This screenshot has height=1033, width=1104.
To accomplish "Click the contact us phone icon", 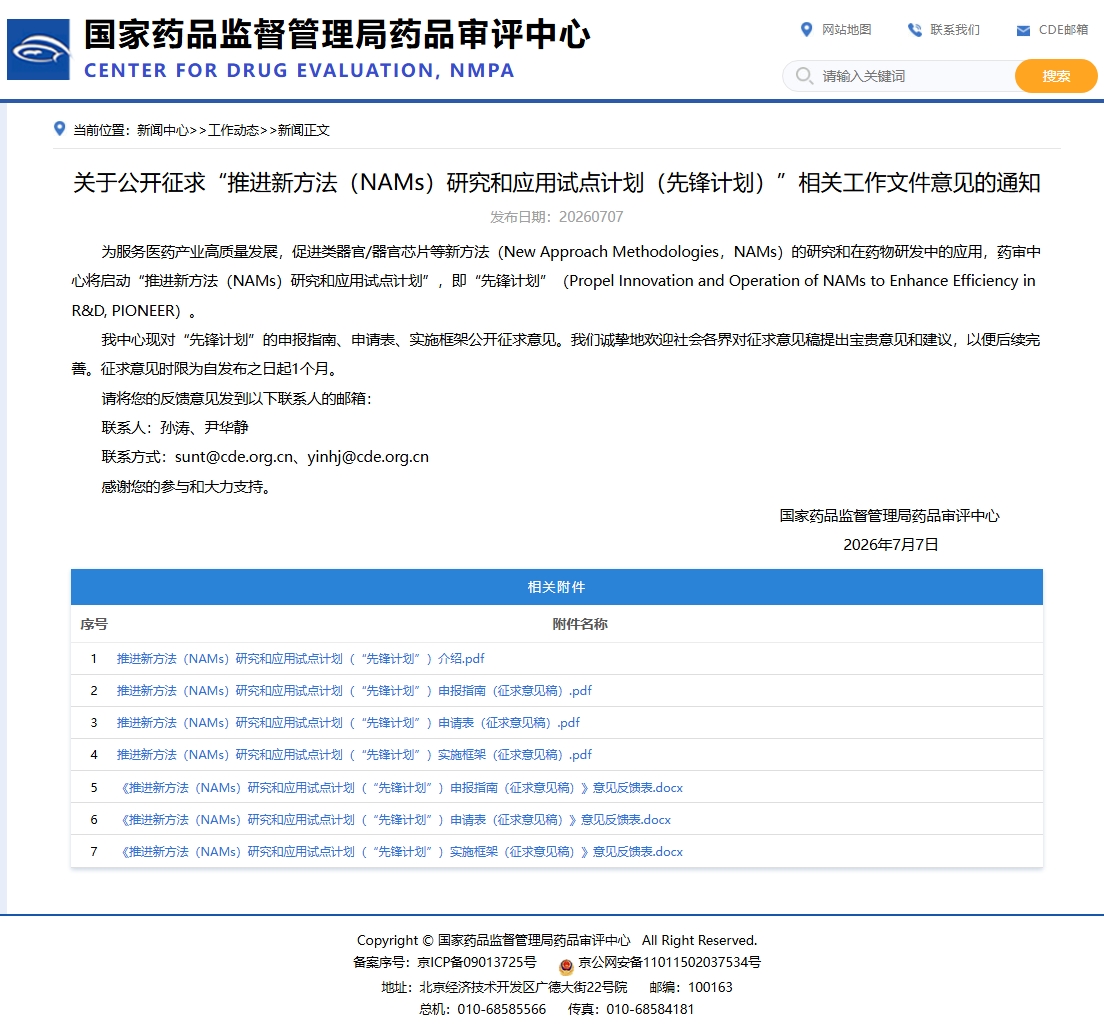I will click(915, 30).
